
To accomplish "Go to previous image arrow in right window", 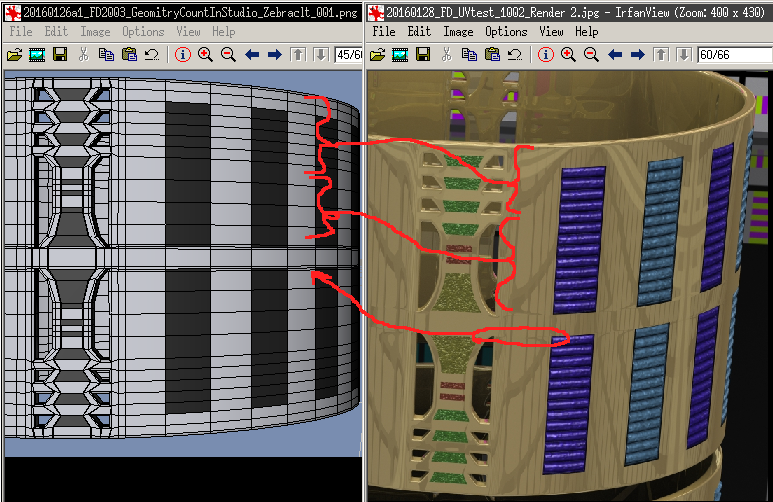I will [x=615, y=54].
